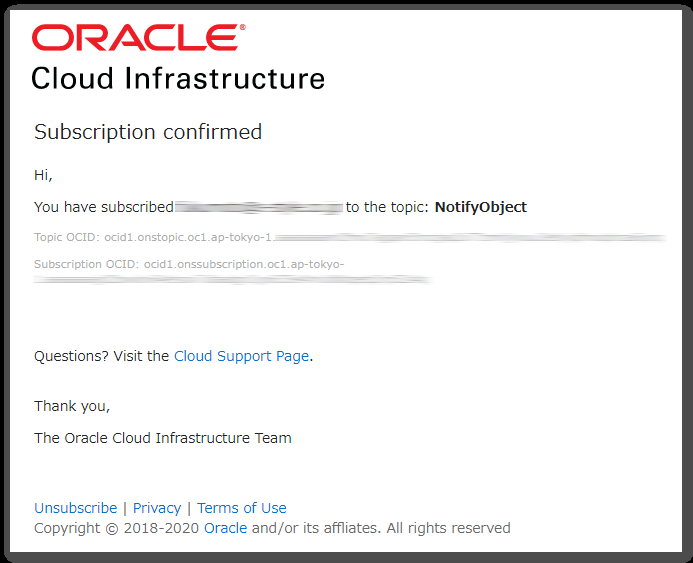Screen dimensions: 693x563
Task: Click the Oracle link in copyright line
Action: [x=225, y=528]
